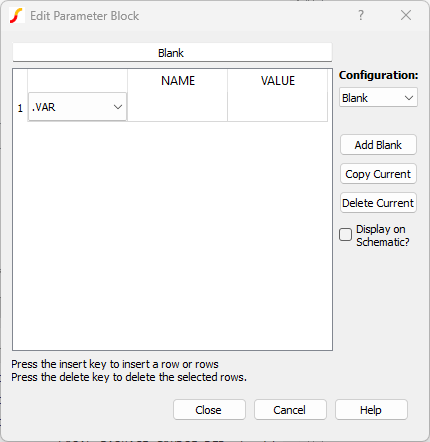Click the VALUE cell in row 1
The width and height of the screenshot is (430, 442).
277,107
